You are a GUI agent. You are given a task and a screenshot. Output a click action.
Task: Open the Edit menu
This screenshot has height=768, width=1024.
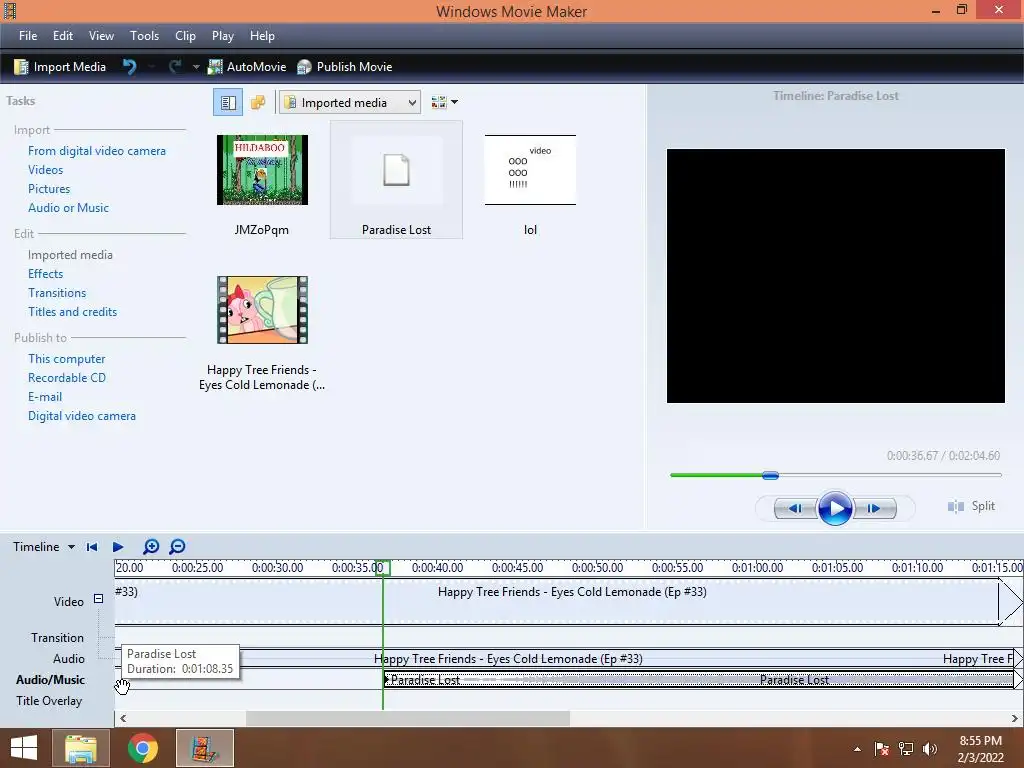pos(63,36)
